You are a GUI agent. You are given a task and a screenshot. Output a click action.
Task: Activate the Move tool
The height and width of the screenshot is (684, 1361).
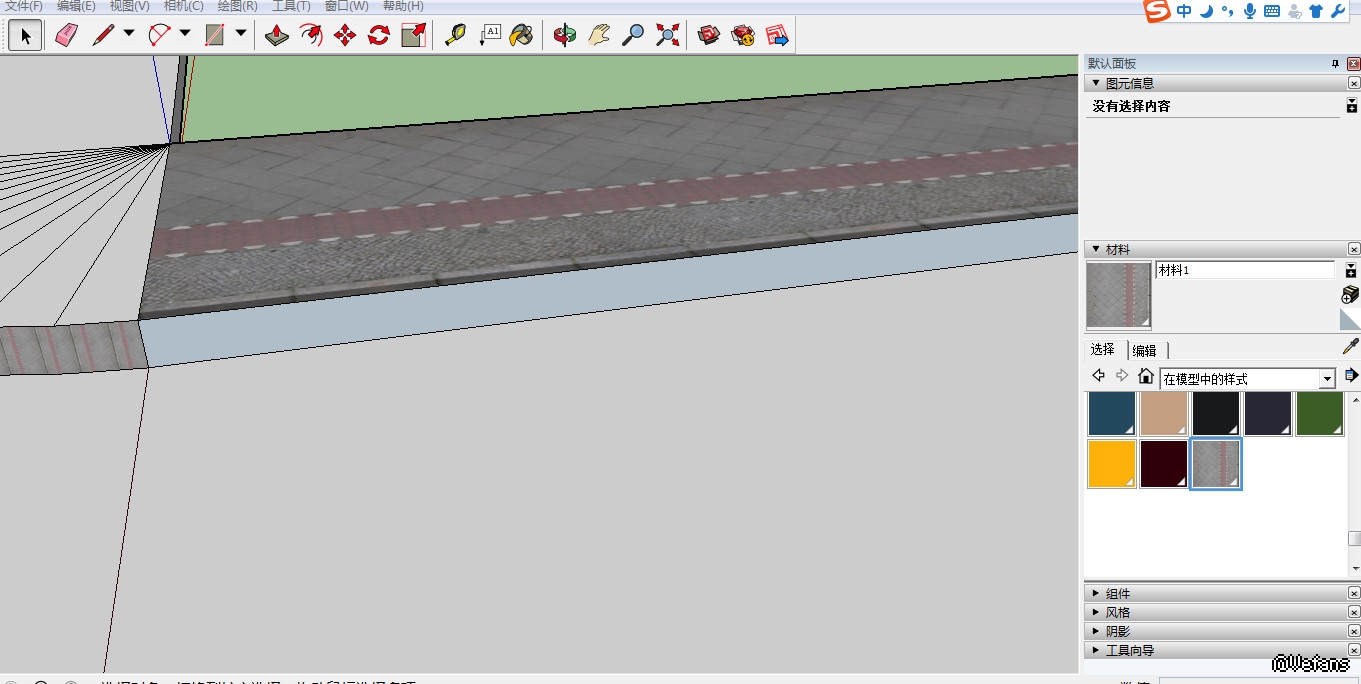(x=344, y=36)
